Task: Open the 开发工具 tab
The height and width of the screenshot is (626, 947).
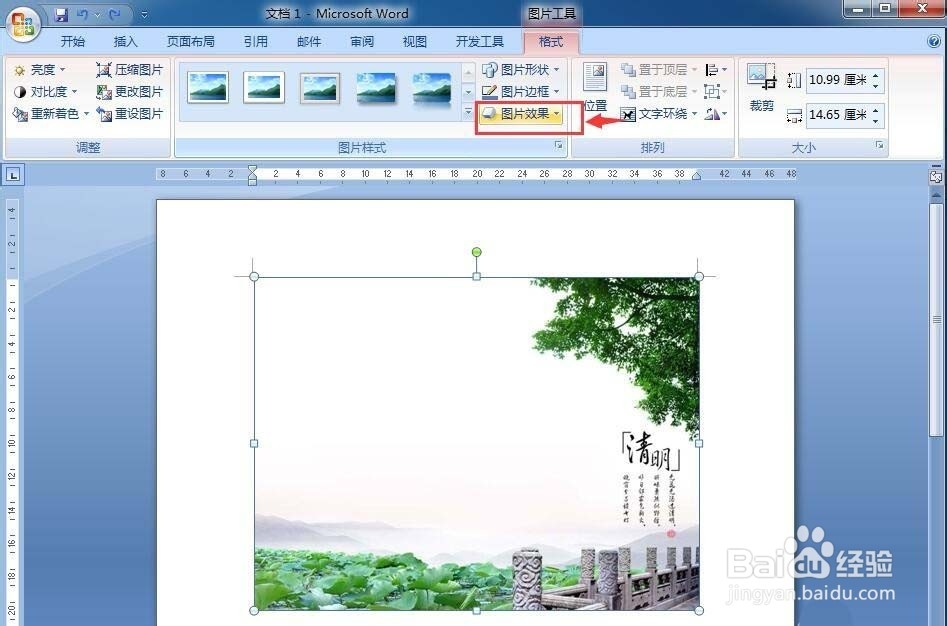Action: 480,42
